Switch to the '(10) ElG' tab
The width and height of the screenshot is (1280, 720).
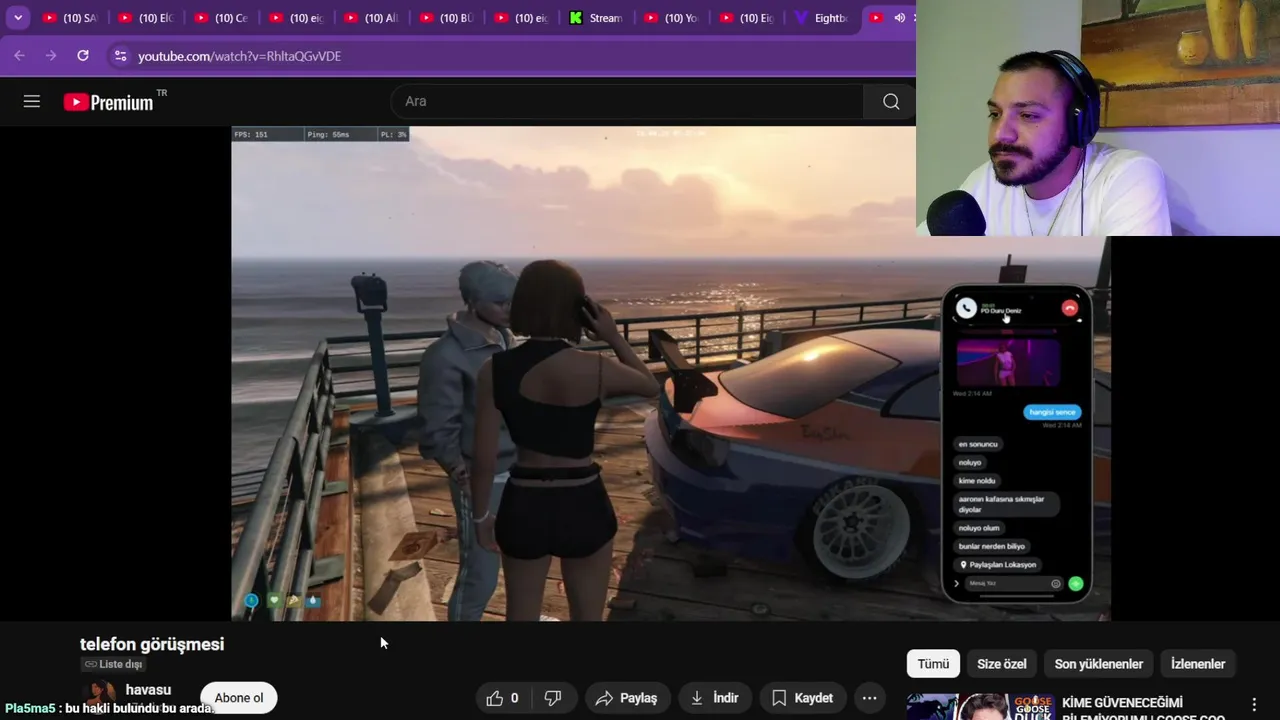146,18
